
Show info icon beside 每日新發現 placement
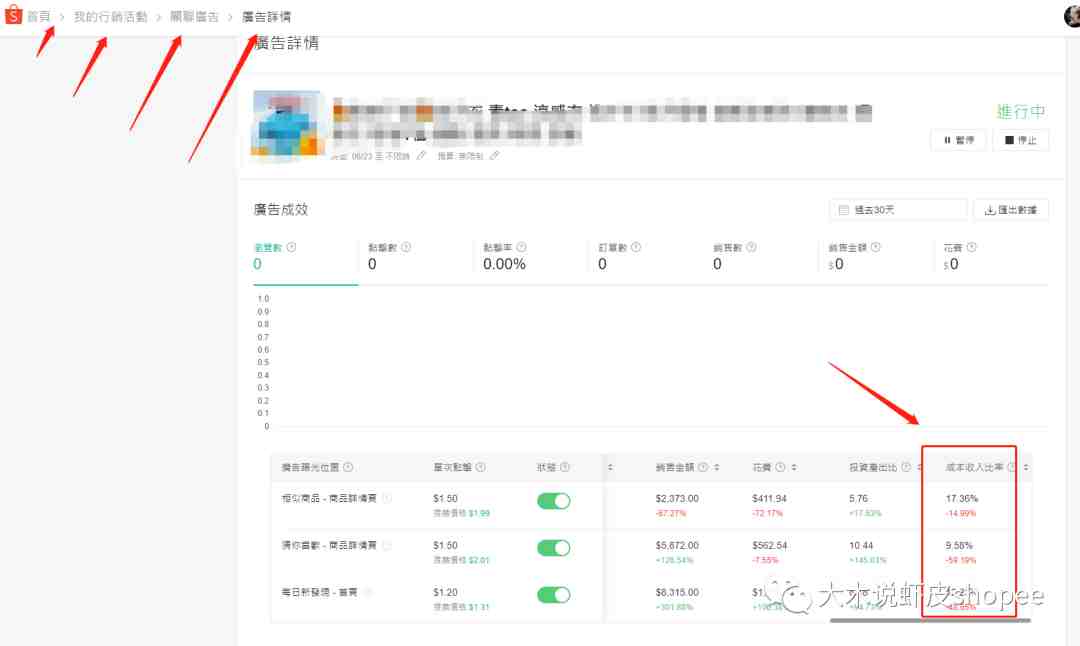pyautogui.click(x=368, y=592)
